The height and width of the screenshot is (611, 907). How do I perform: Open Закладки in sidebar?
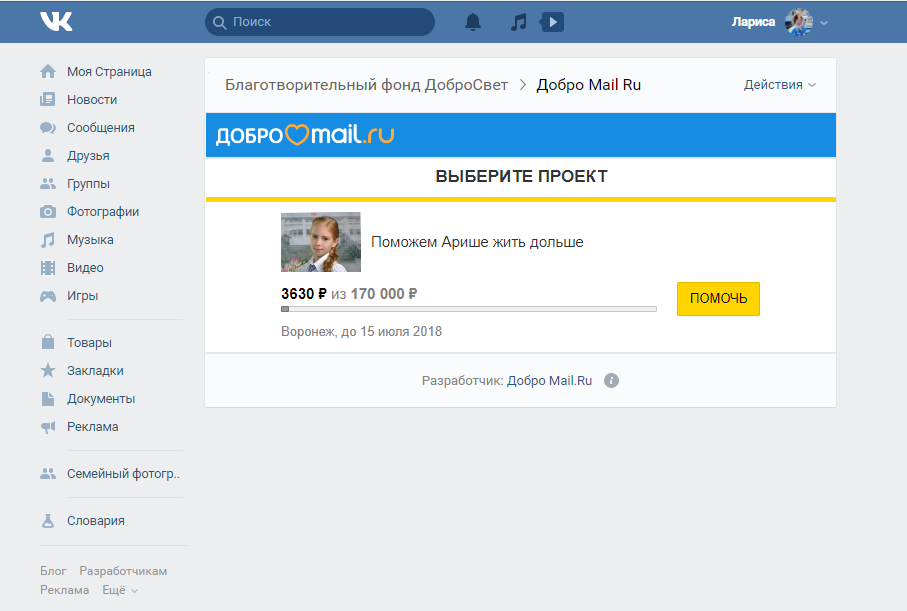tap(95, 370)
